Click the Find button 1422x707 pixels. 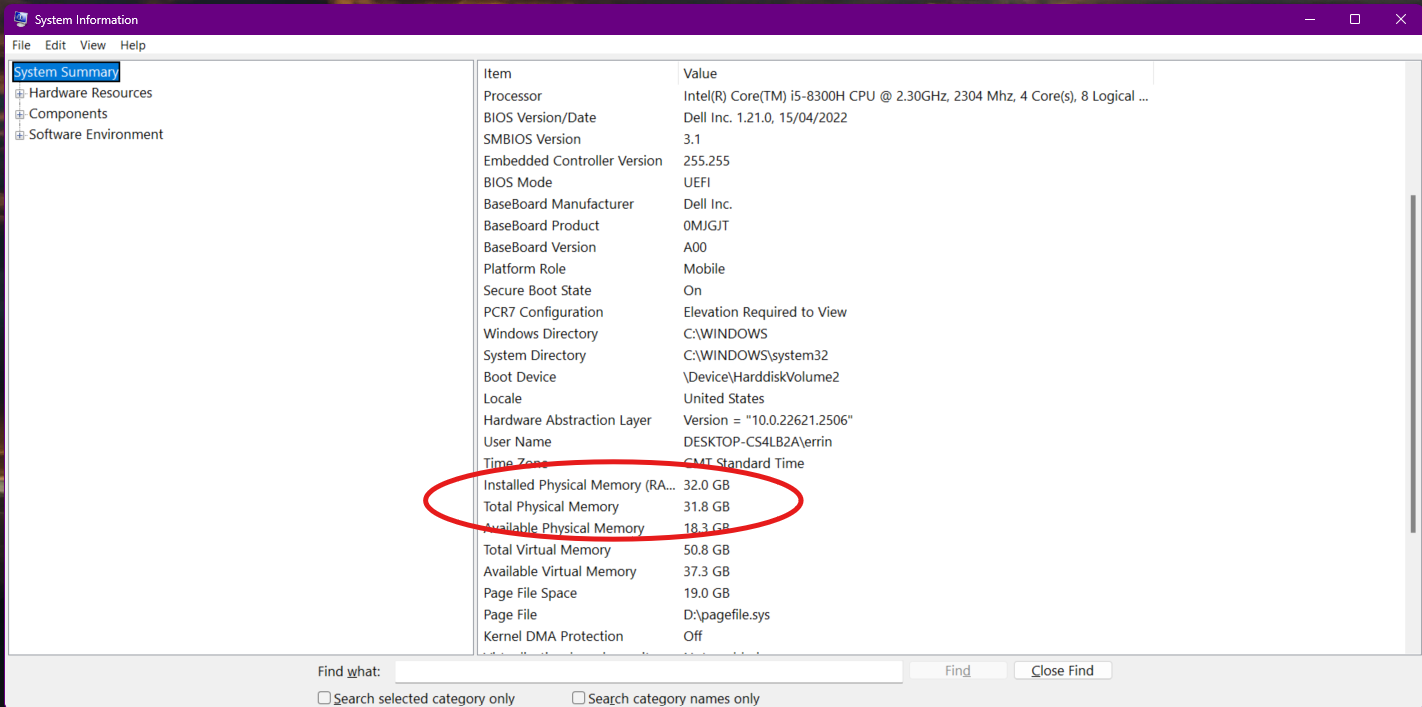pos(957,671)
